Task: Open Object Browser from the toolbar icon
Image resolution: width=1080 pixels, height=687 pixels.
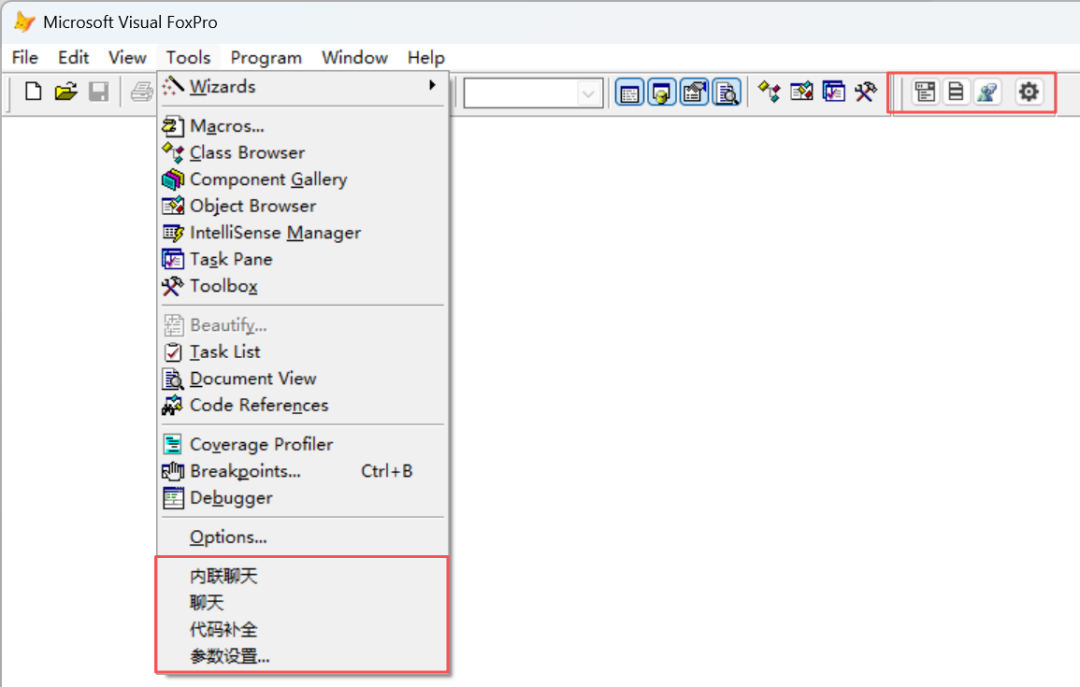Action: point(802,92)
